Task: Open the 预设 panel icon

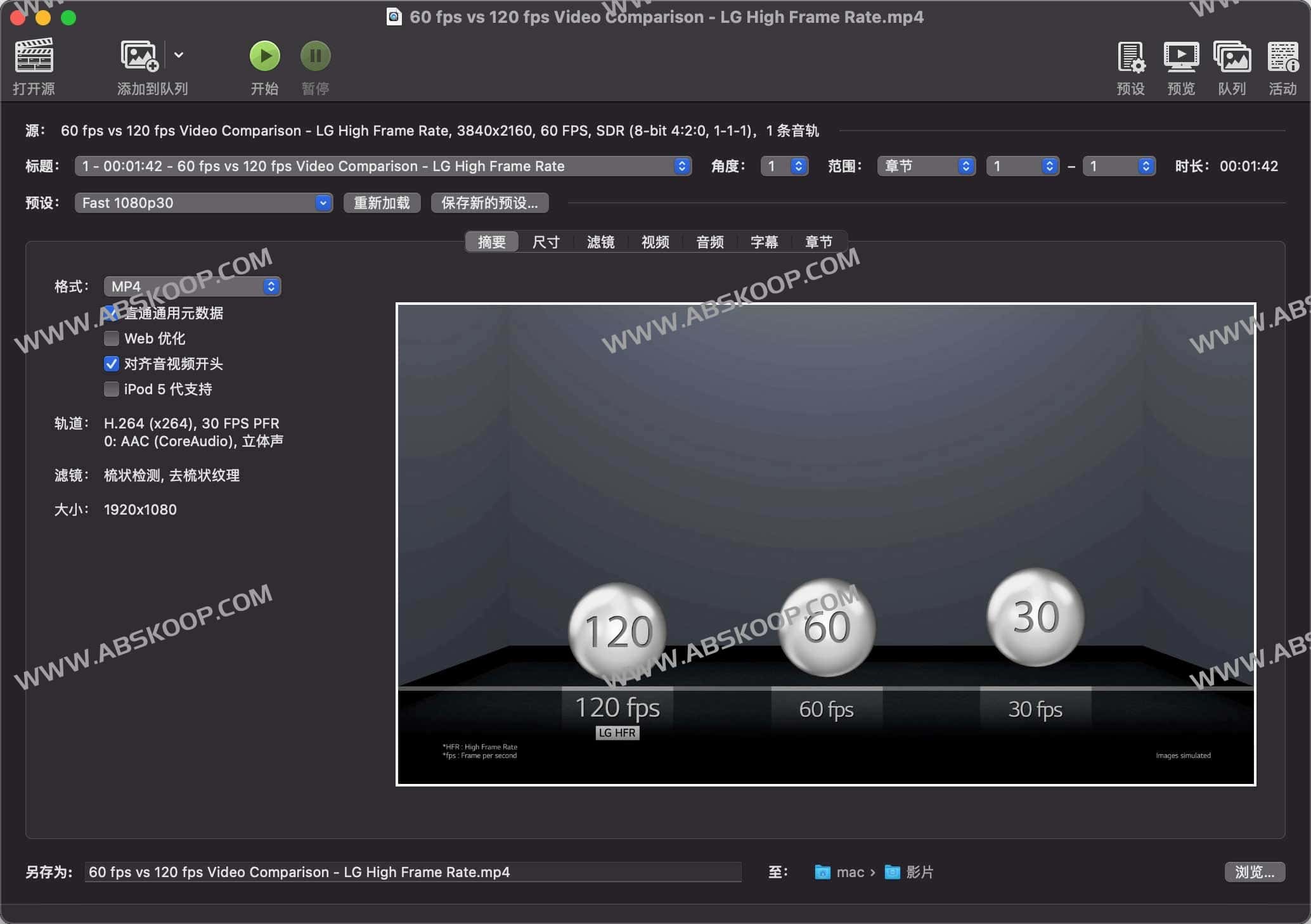Action: (x=1131, y=58)
